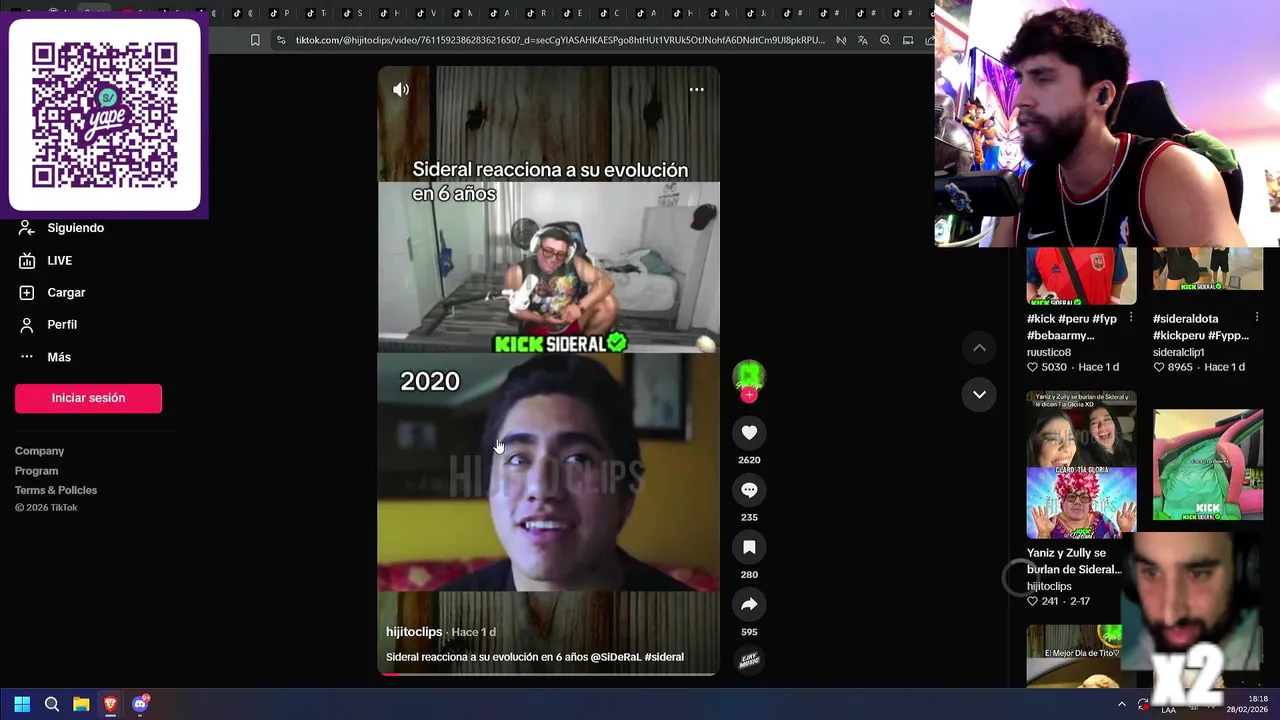
Task: Click the hijitoclips username under the video
Action: point(414,632)
